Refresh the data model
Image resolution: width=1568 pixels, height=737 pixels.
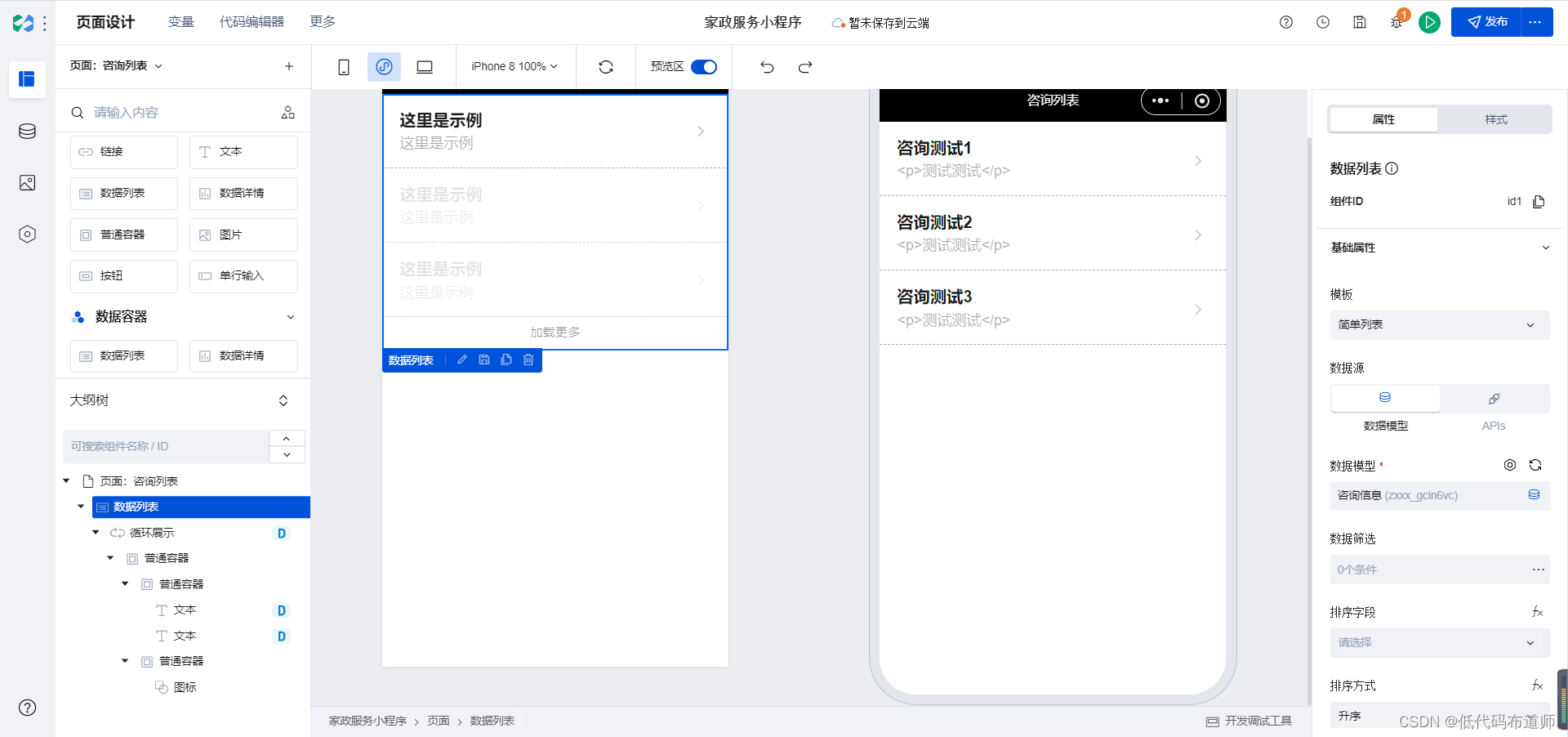point(1535,465)
